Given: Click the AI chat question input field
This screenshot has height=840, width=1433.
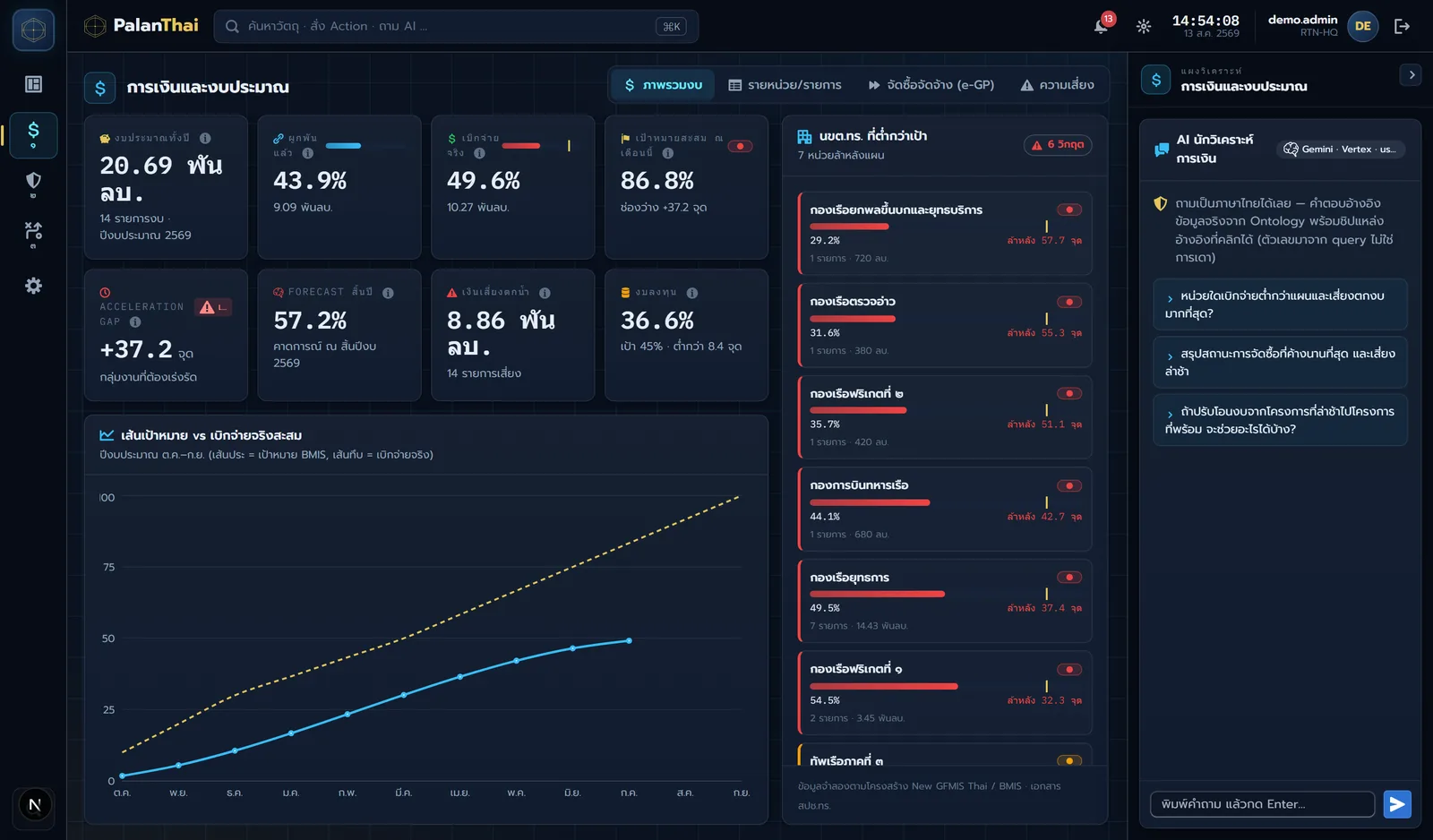Looking at the screenshot, I should tap(1263, 804).
